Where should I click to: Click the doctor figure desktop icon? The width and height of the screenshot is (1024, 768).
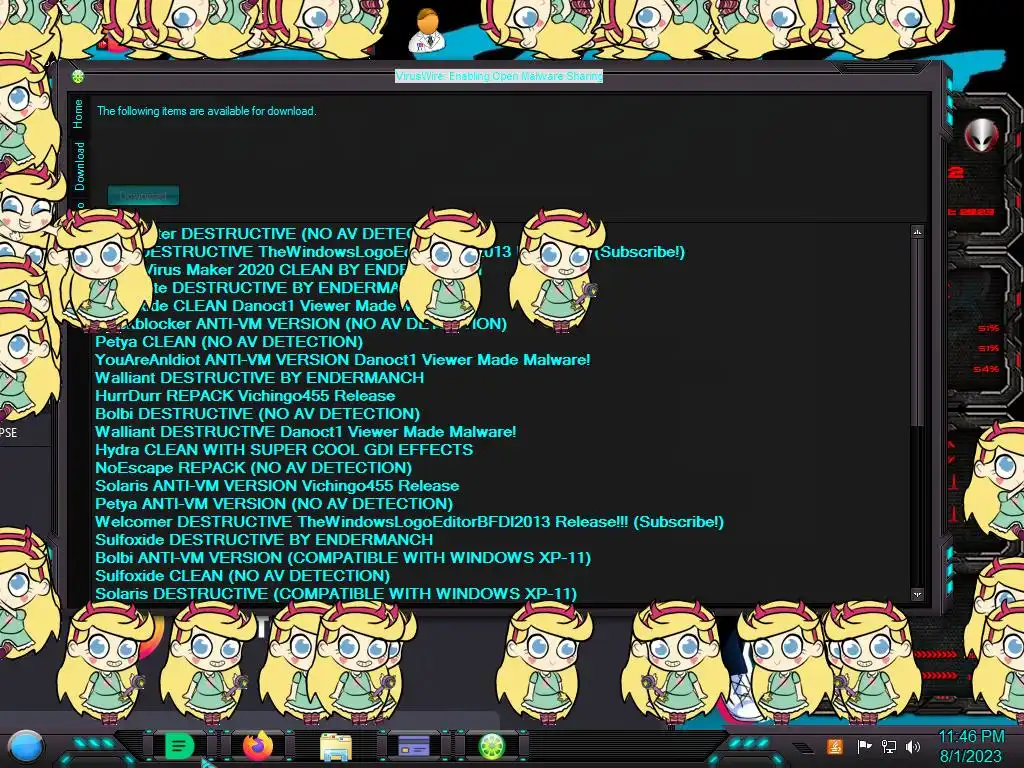point(427,31)
